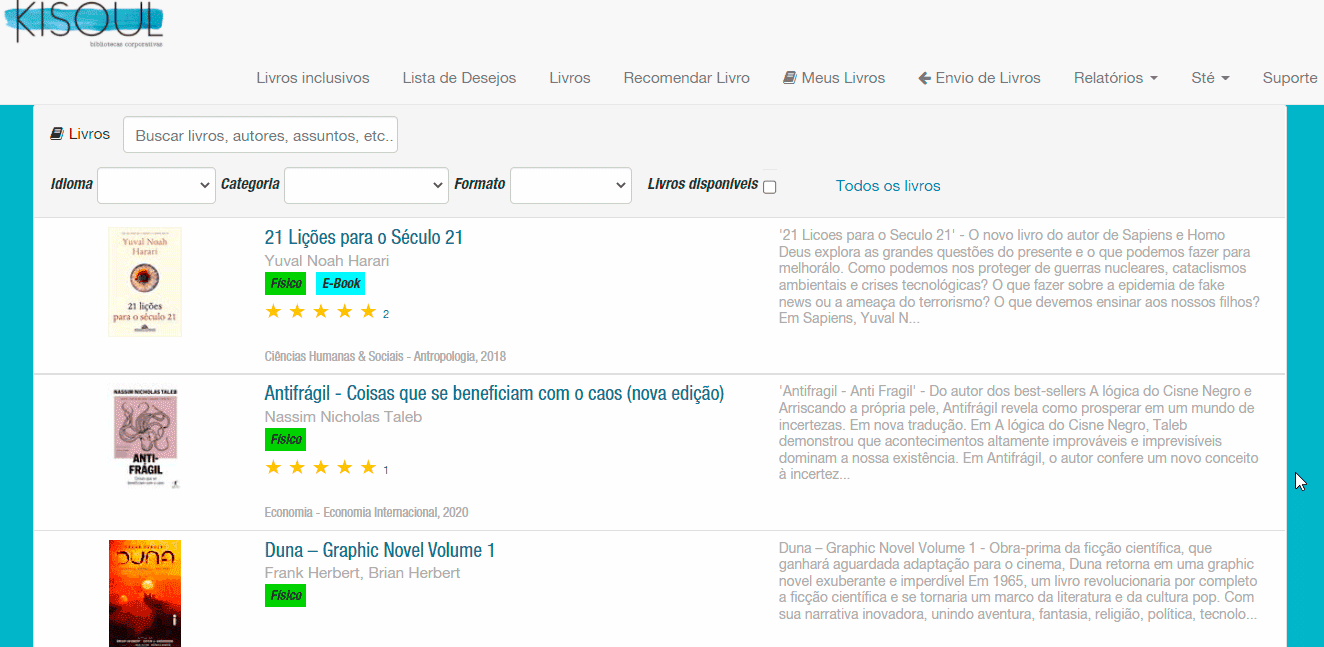Click the Kisoul logo
The height and width of the screenshot is (647, 1324).
click(x=85, y=23)
